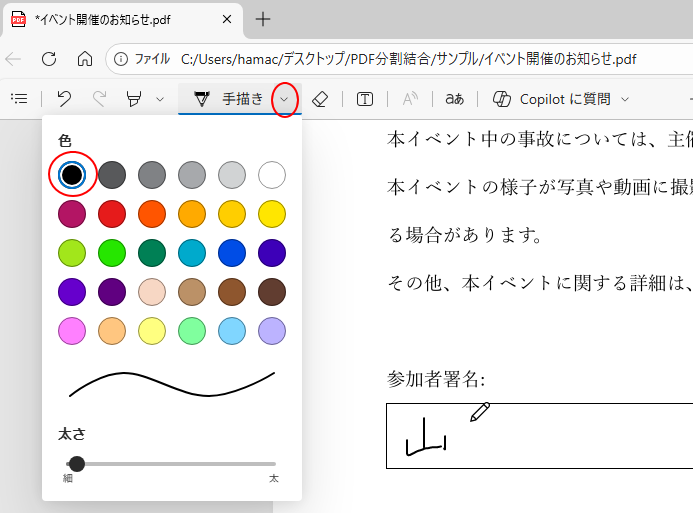Image resolution: width=693 pixels, height=513 pixels.
Task: Select the pastel mint green swatch
Action: pos(192,331)
